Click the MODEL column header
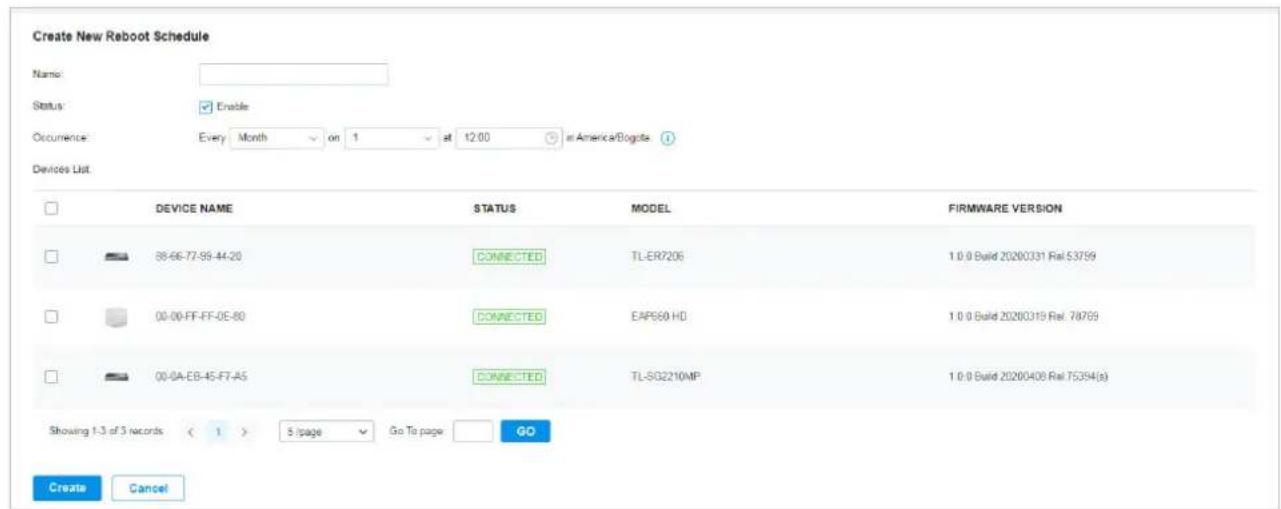Screen dimensions: 1281x509 (650, 210)
